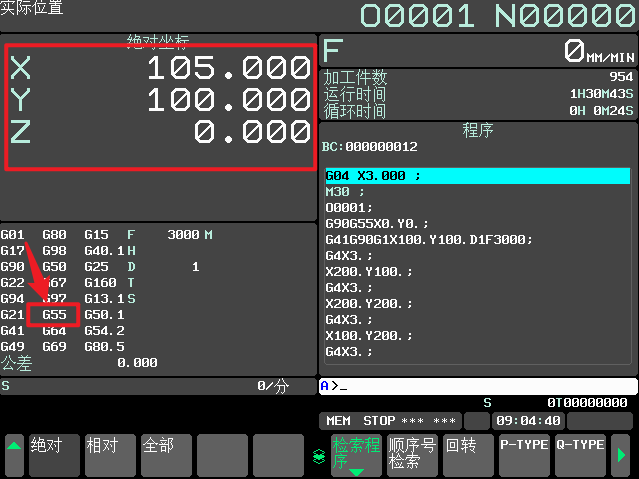Viewport: 639px width, 479px height.
Task: Click the right green arrow softkey
Action: click(x=621, y=455)
